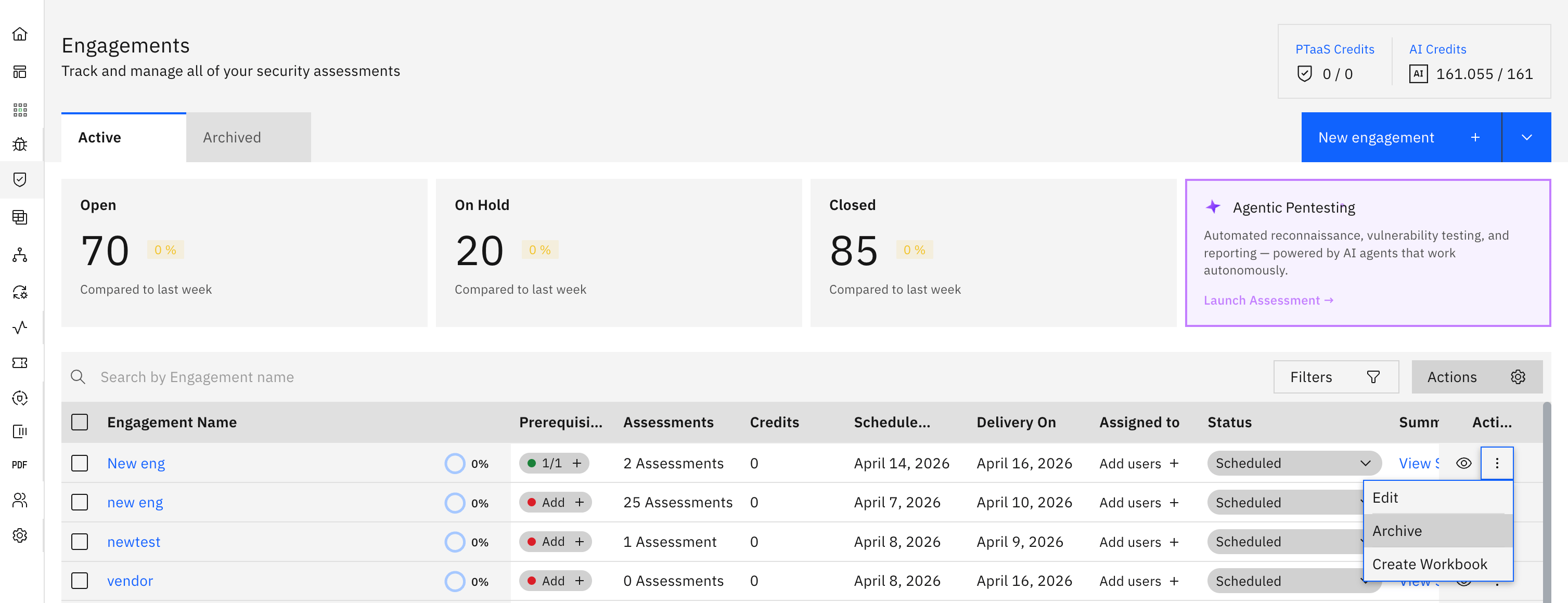
Task: Select the Active tab
Action: 124,138
